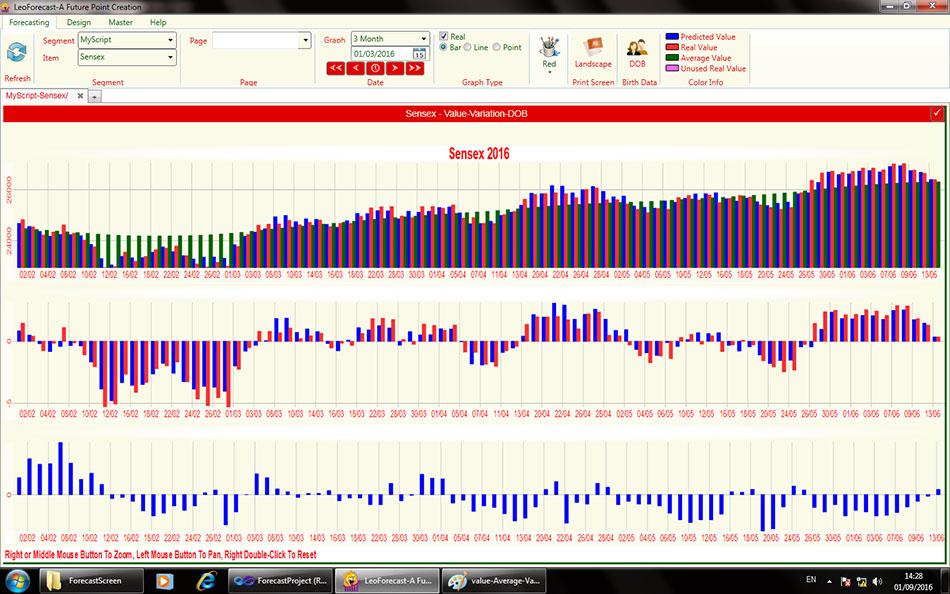Click the red Real Value color swatch
This screenshot has height=594, width=950.
point(671,47)
